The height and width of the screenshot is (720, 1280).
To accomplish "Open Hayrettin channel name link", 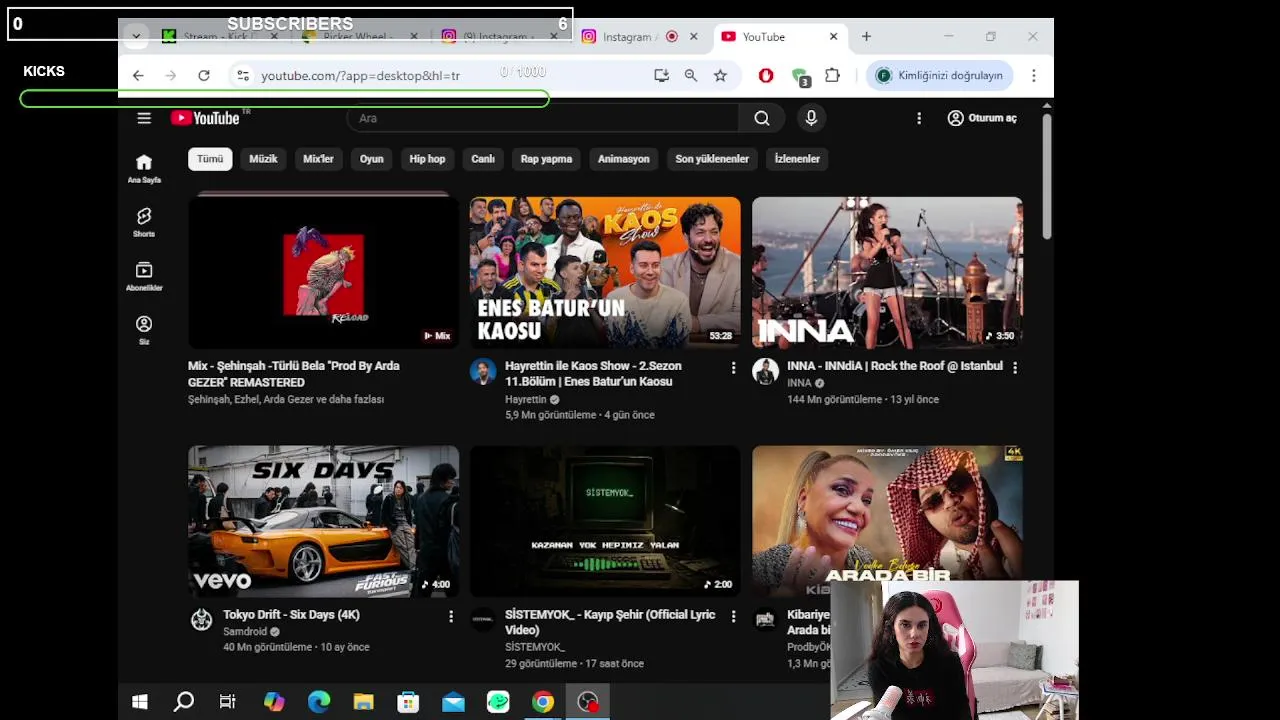I will (526, 399).
